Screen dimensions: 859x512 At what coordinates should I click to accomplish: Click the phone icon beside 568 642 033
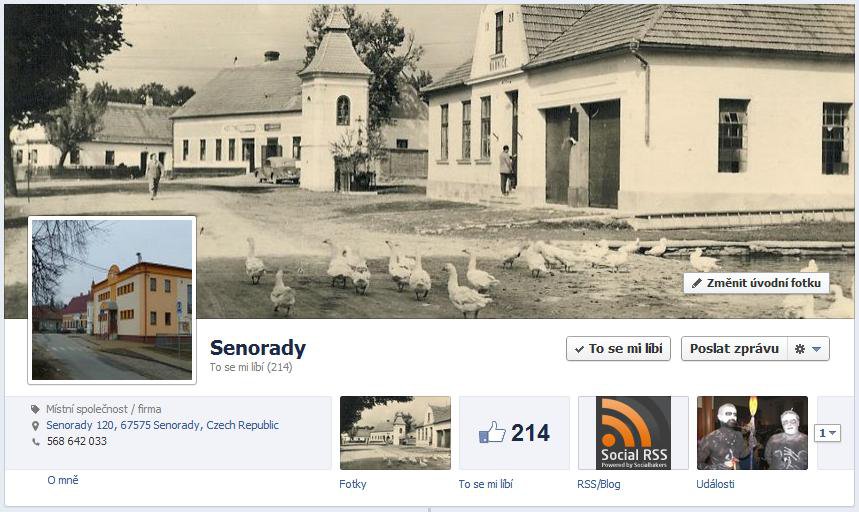36,441
